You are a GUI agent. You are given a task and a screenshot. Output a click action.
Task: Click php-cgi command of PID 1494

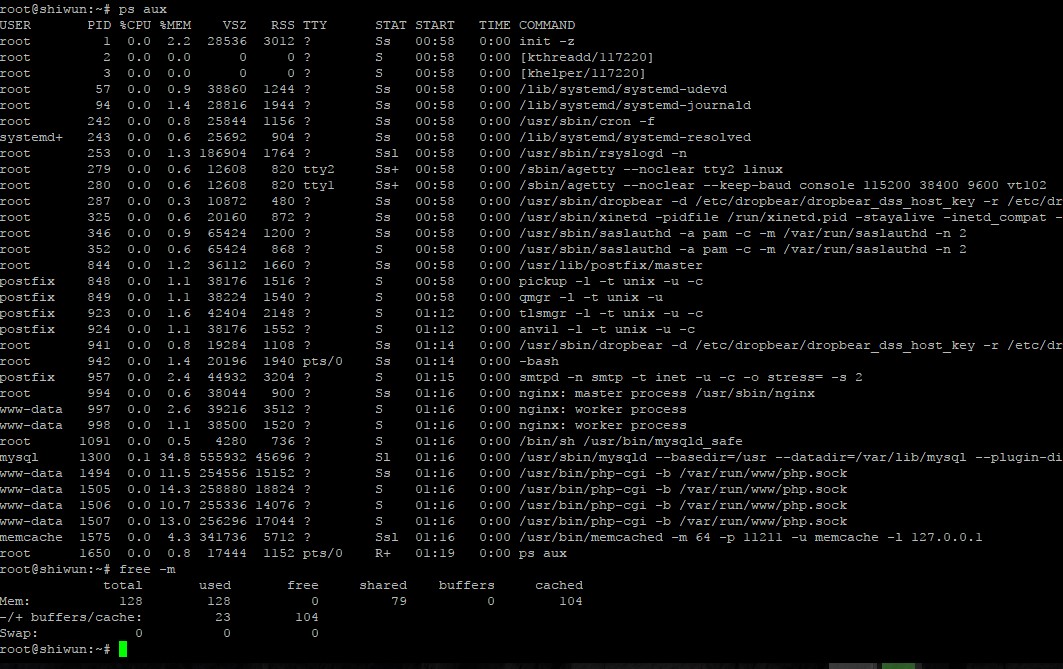(683, 473)
